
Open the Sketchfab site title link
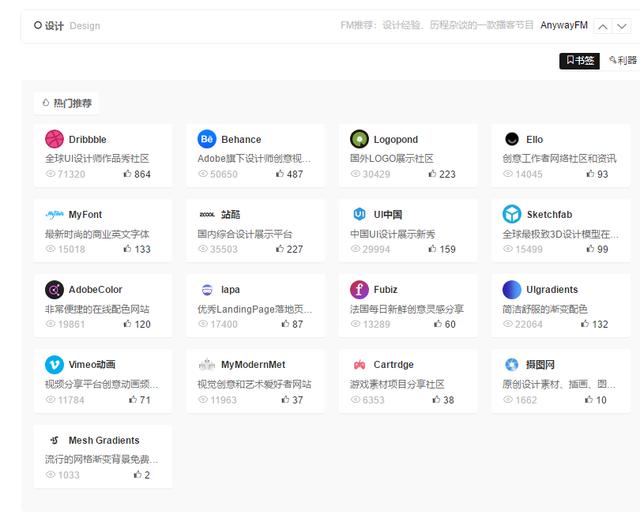coord(549,214)
